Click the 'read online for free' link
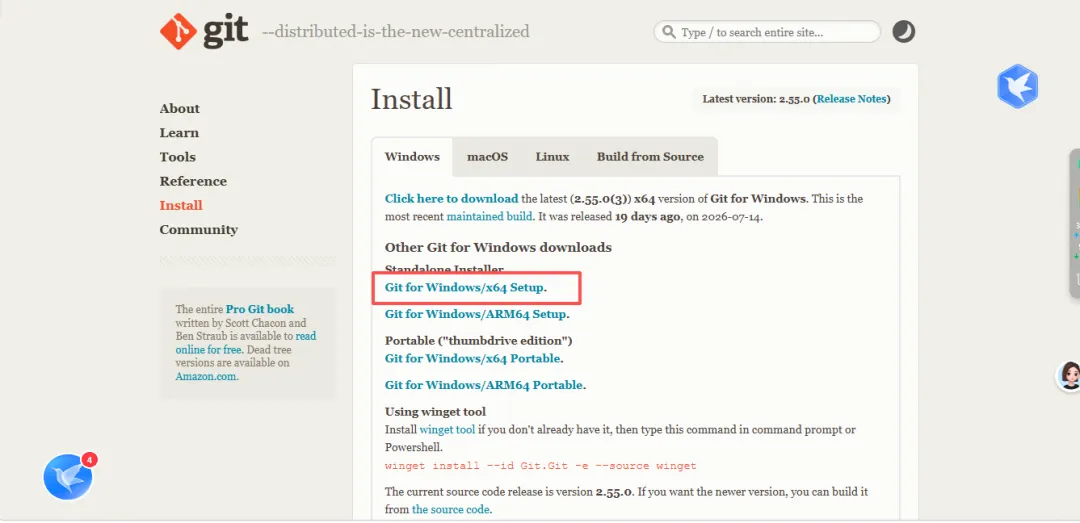 (246, 342)
